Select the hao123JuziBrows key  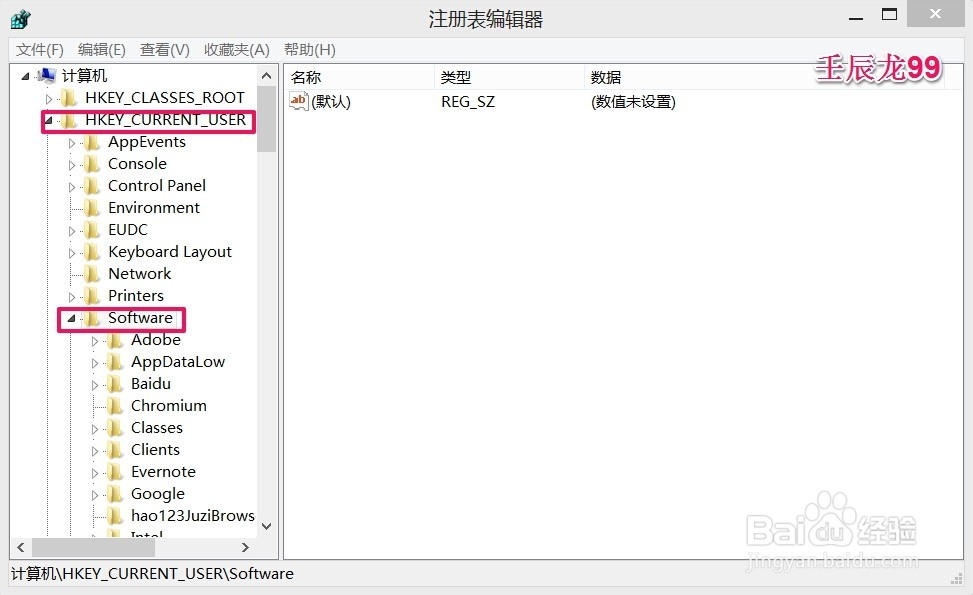[x=191, y=515]
